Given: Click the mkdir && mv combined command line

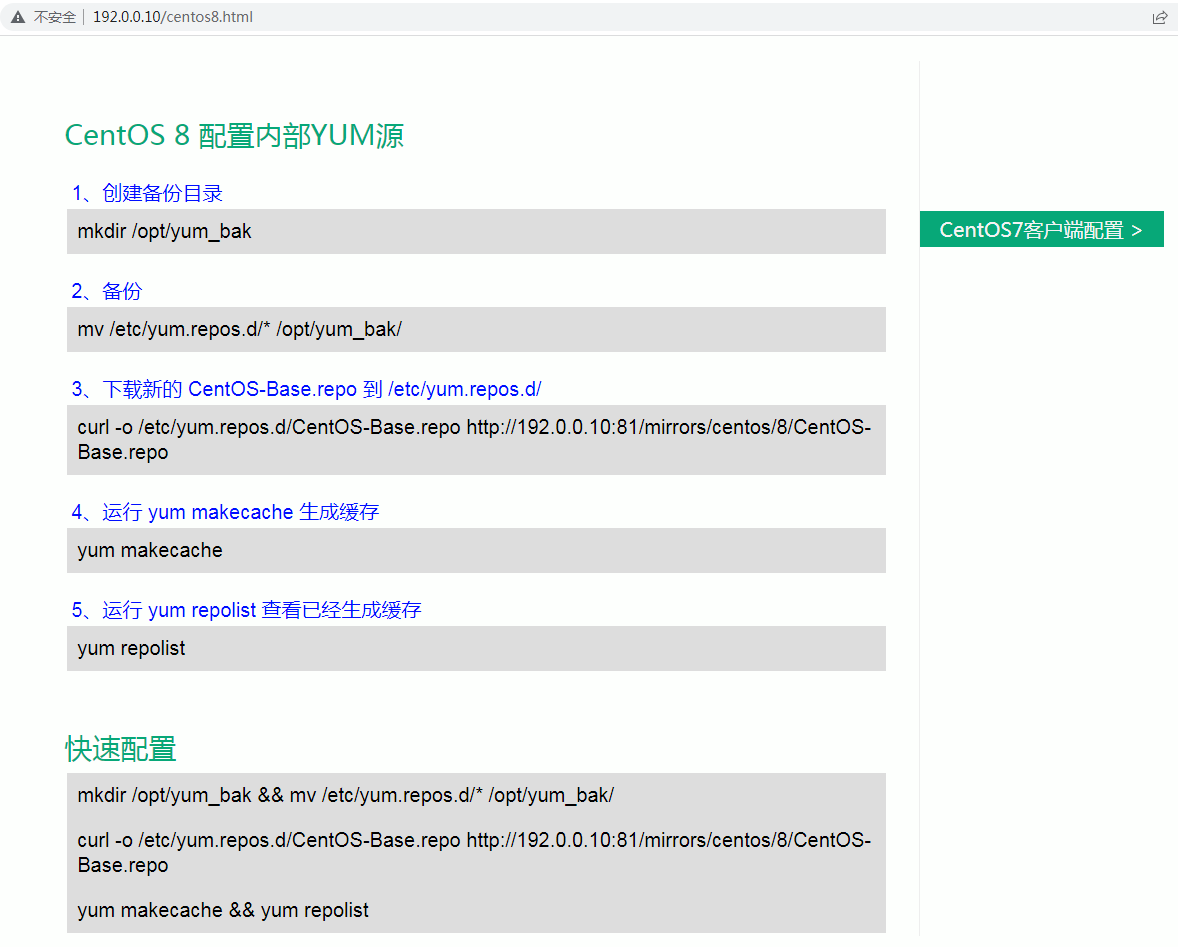Looking at the screenshot, I should pos(346,795).
